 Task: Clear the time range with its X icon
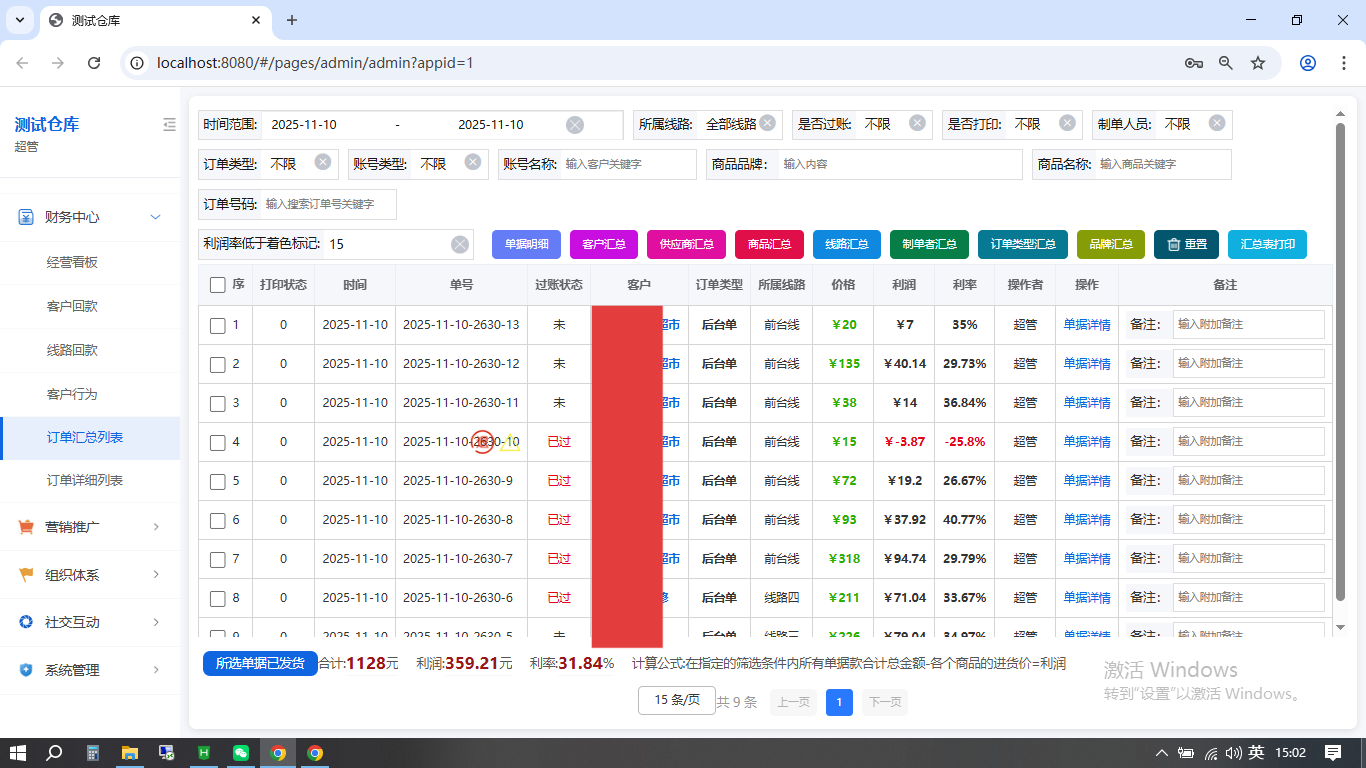click(x=575, y=125)
